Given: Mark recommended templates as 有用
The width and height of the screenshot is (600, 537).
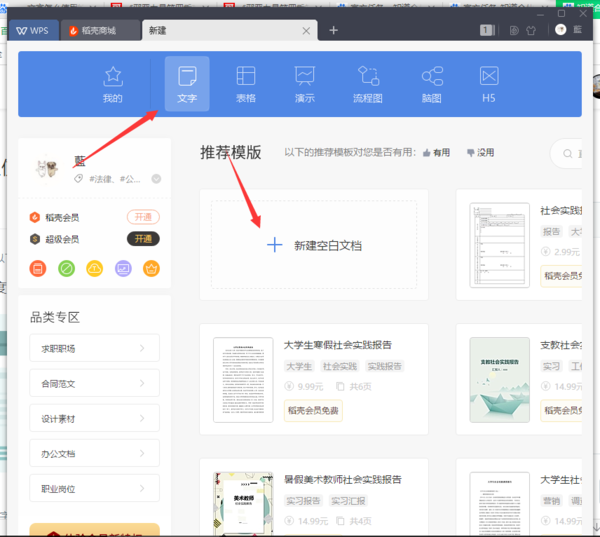Looking at the screenshot, I should click(436, 153).
